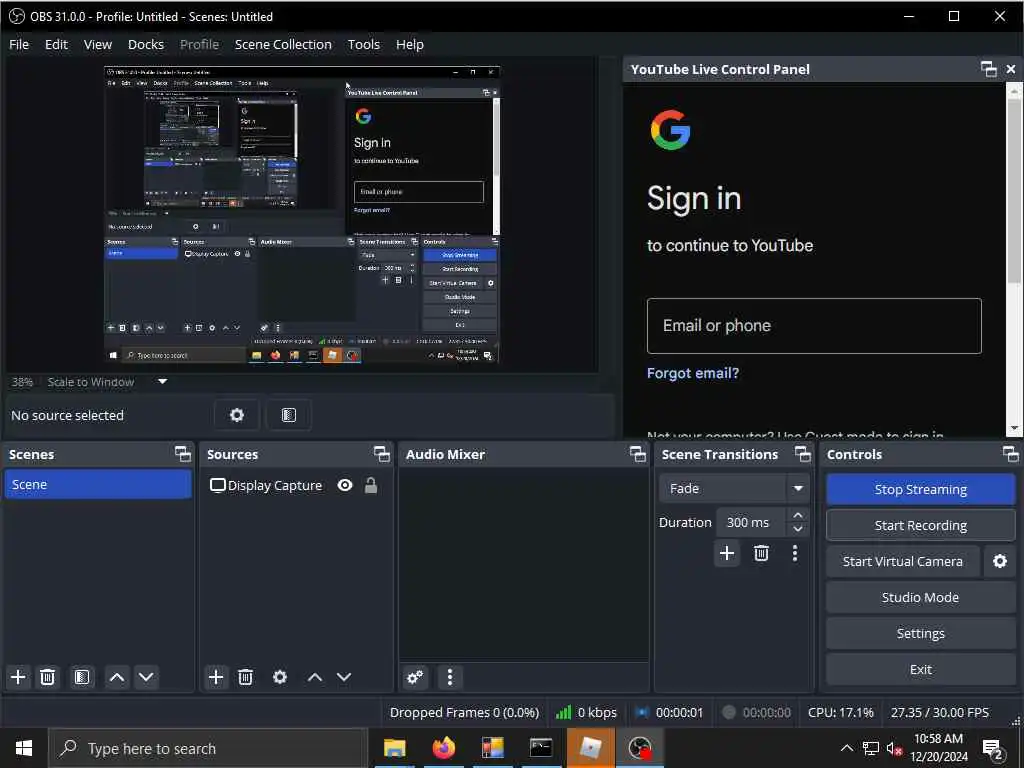Viewport: 1024px width, 768px height.
Task: Open virtual camera settings gear
Action: (1000, 562)
